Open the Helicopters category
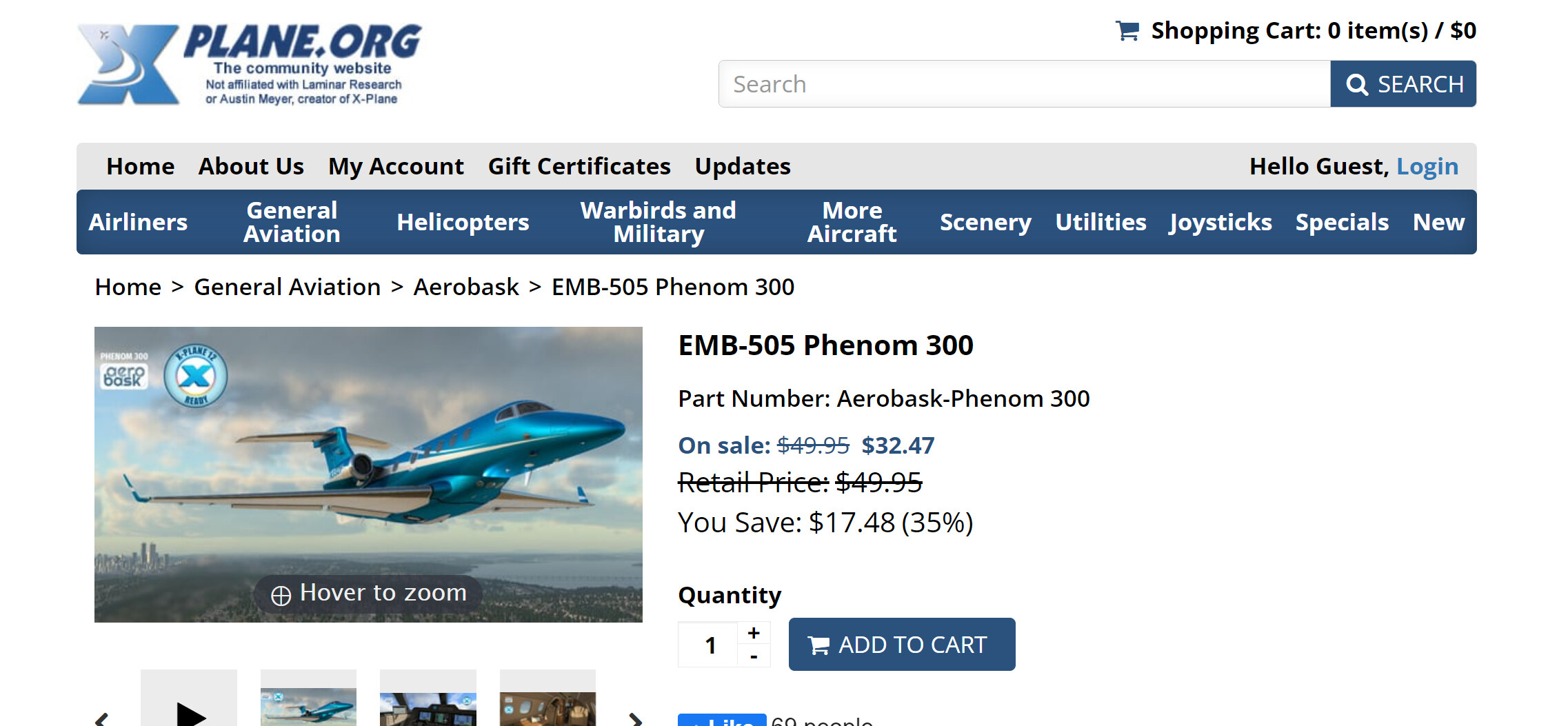The width and height of the screenshot is (1568, 726). tap(463, 222)
